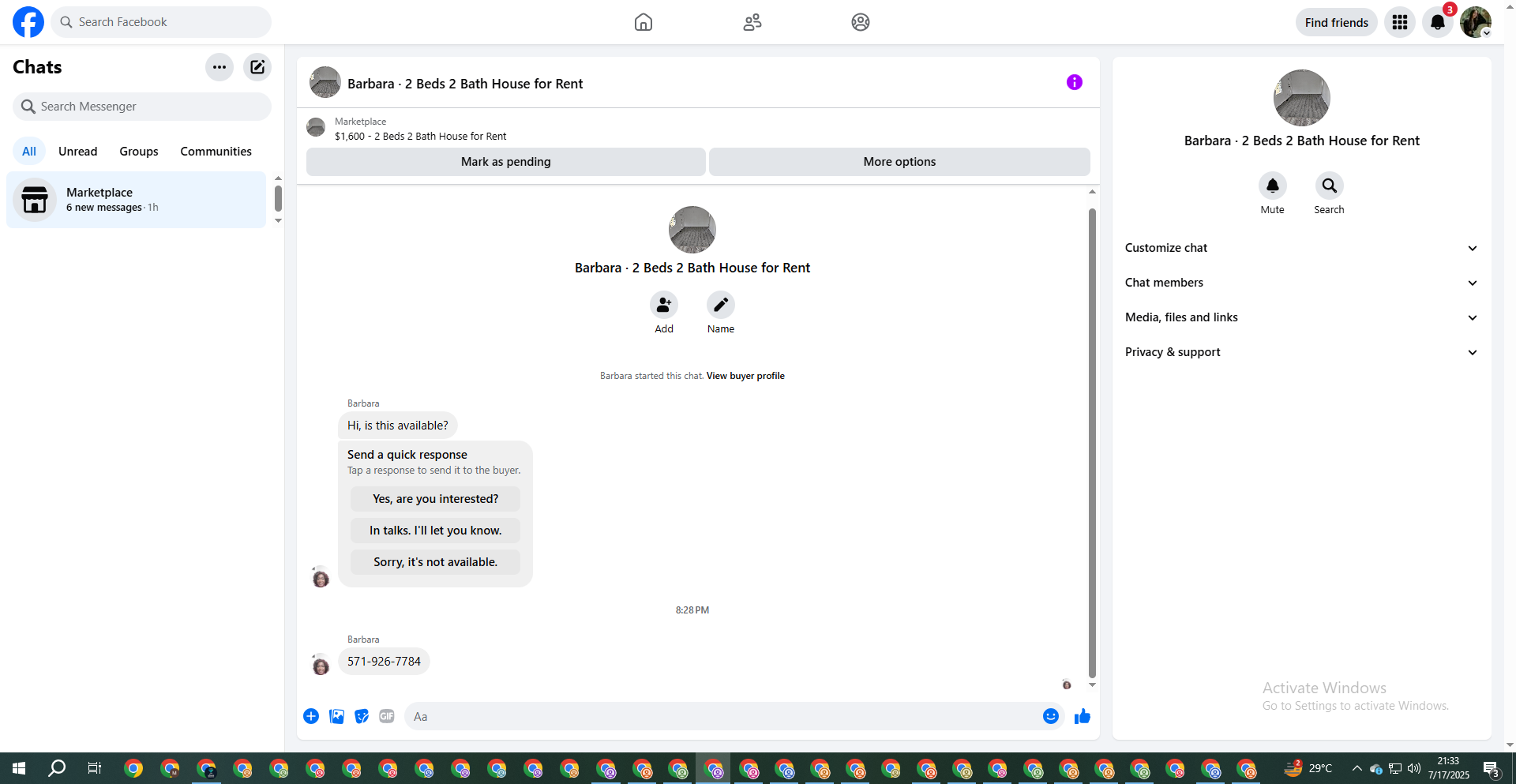Click Mark as pending button
This screenshot has height=784, width=1516.
pyautogui.click(x=506, y=162)
